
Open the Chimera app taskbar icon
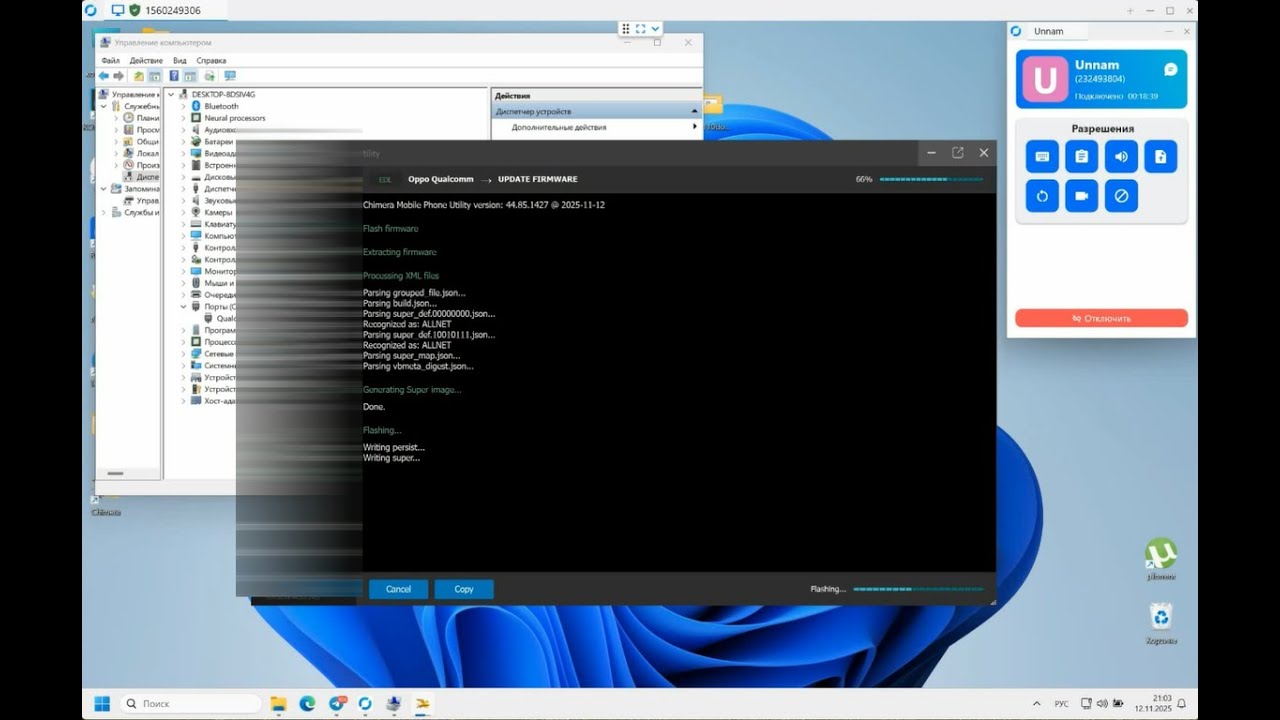pos(423,703)
